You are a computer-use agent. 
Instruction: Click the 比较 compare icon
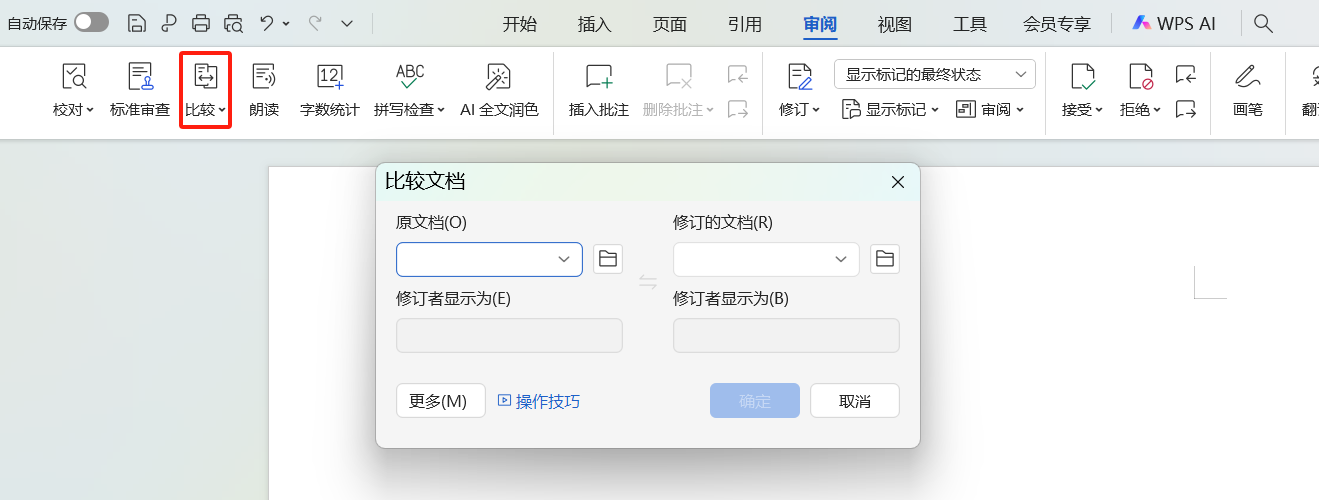tap(206, 76)
